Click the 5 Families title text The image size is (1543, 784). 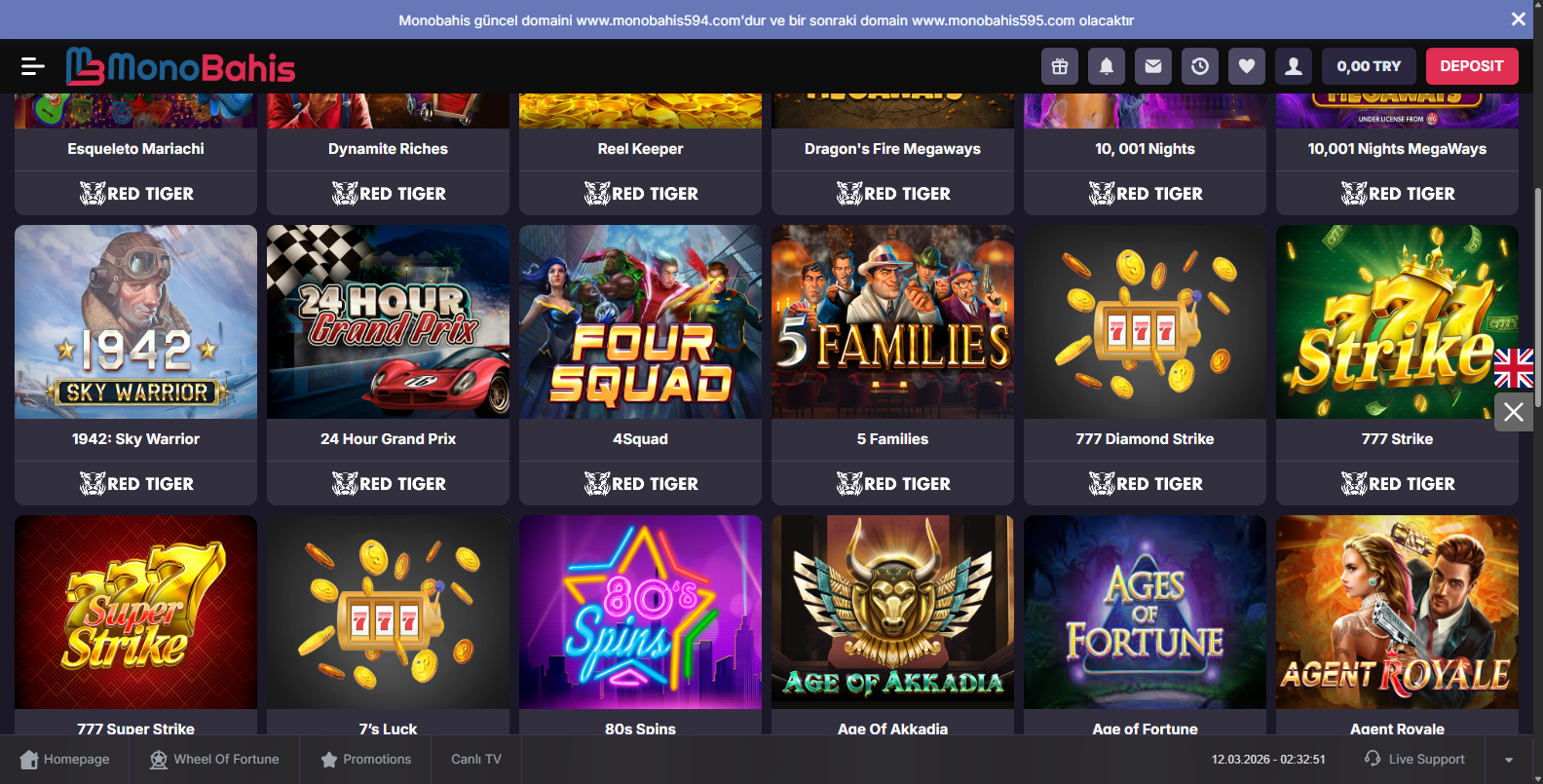coord(893,439)
